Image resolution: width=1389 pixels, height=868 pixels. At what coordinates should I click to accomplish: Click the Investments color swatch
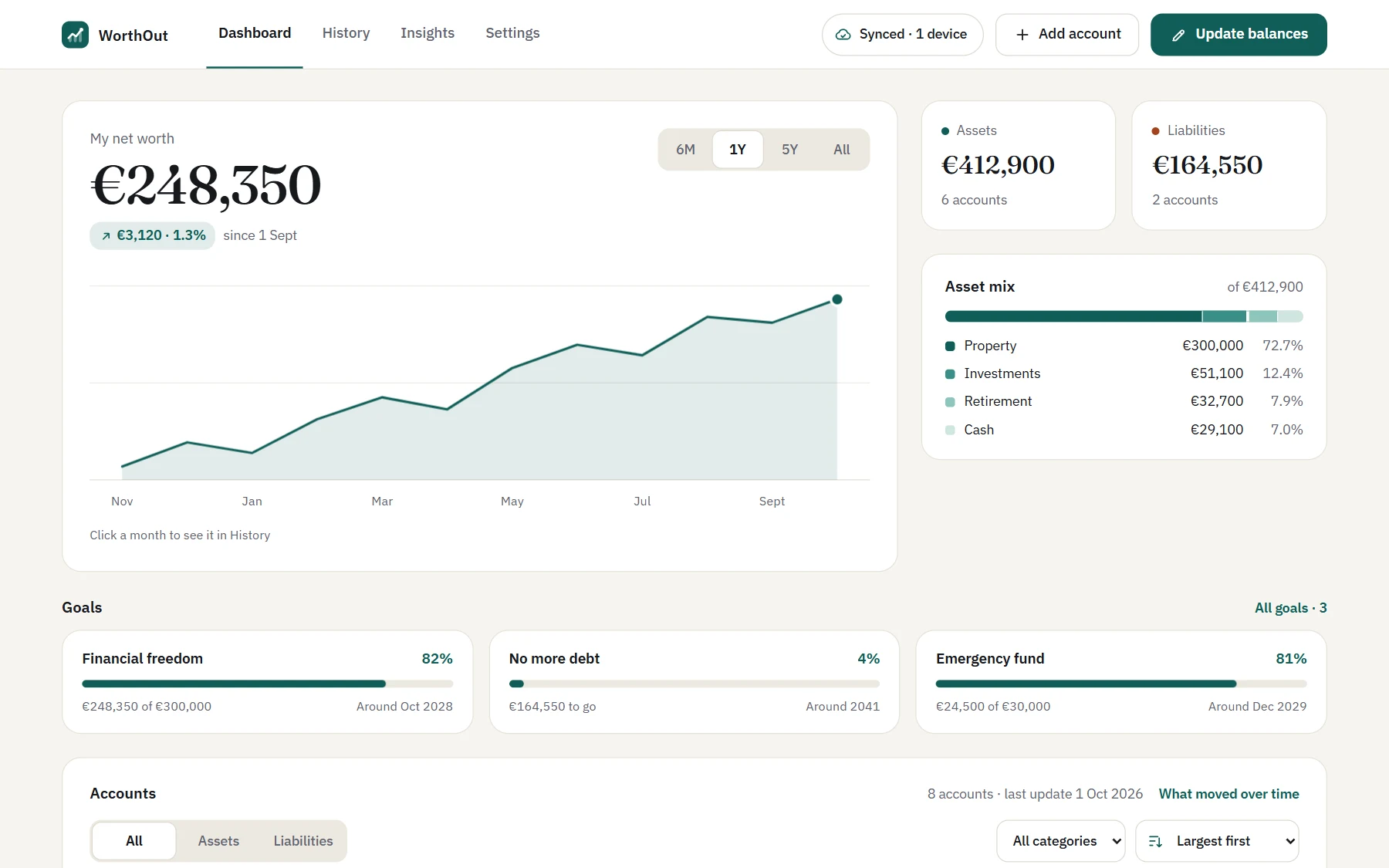click(950, 374)
